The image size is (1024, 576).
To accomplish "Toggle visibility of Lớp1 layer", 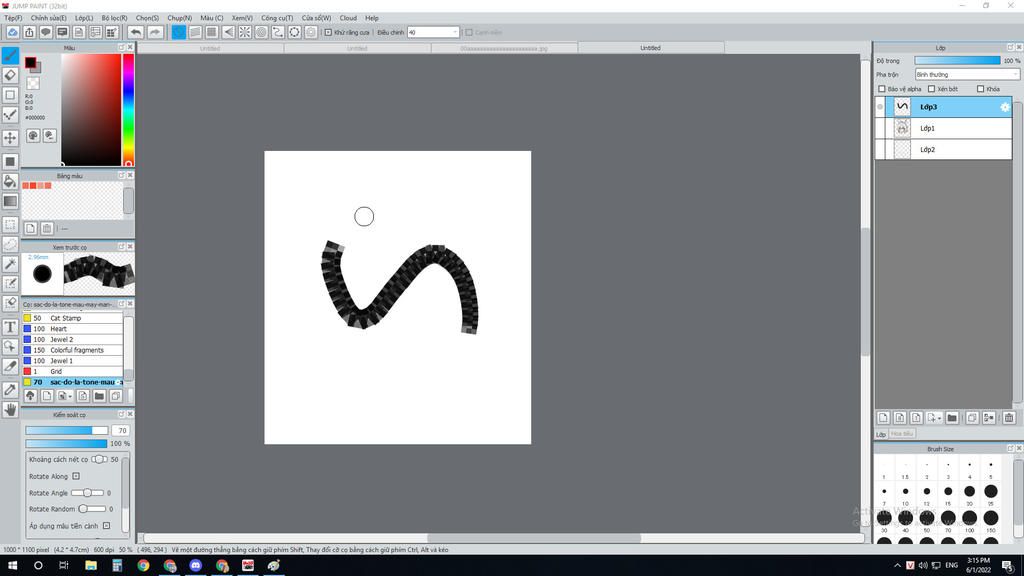I will (x=880, y=128).
